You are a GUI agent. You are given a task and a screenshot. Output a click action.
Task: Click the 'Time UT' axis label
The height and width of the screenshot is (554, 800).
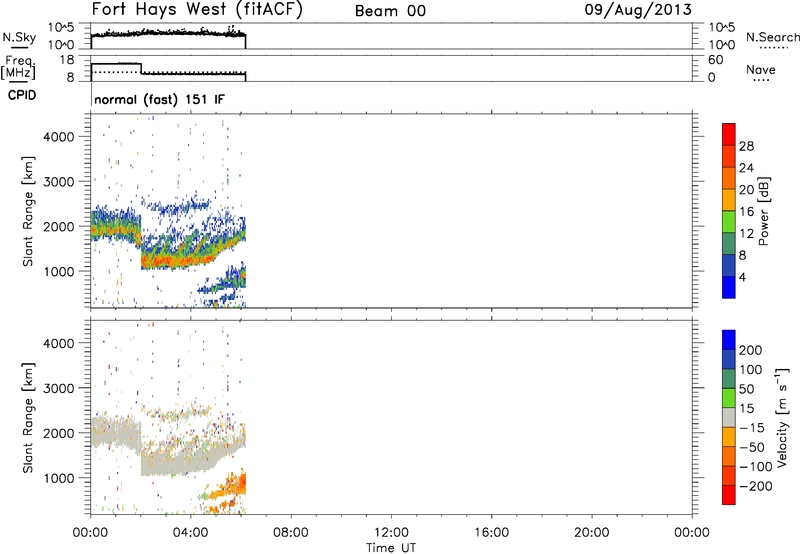click(x=391, y=548)
